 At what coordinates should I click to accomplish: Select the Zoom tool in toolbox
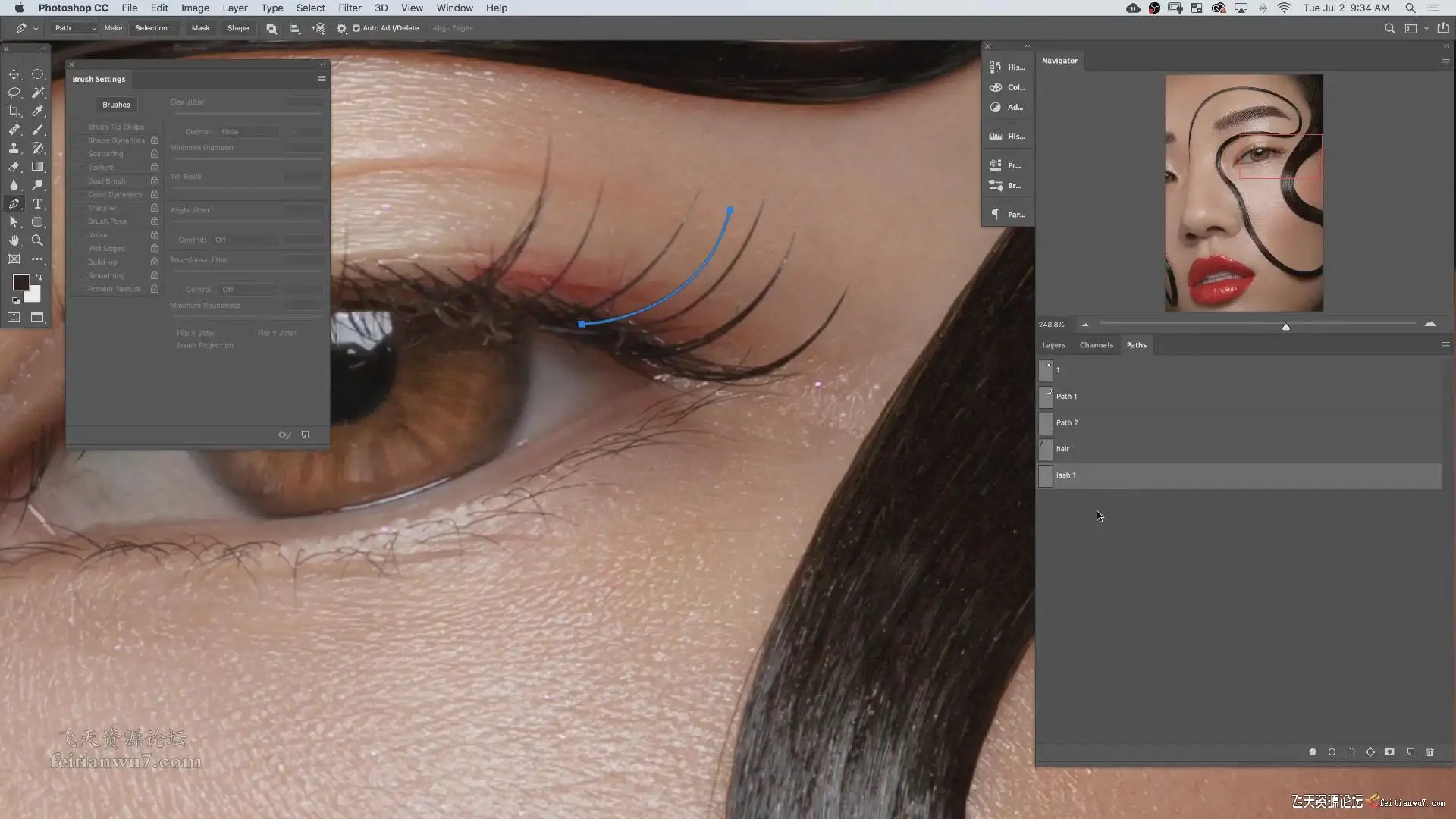(37, 240)
